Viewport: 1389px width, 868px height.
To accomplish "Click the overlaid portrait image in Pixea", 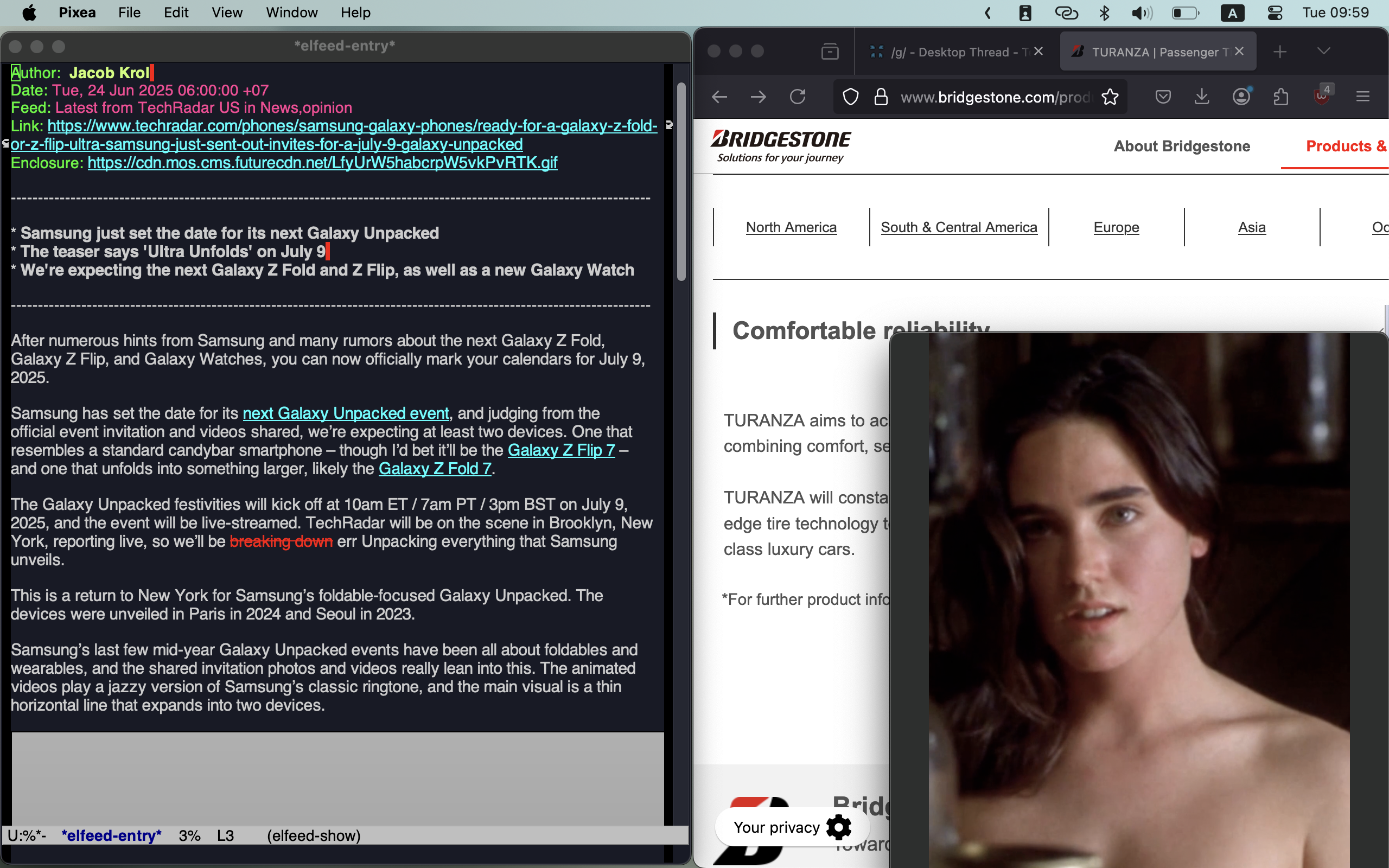I will (x=1139, y=599).
